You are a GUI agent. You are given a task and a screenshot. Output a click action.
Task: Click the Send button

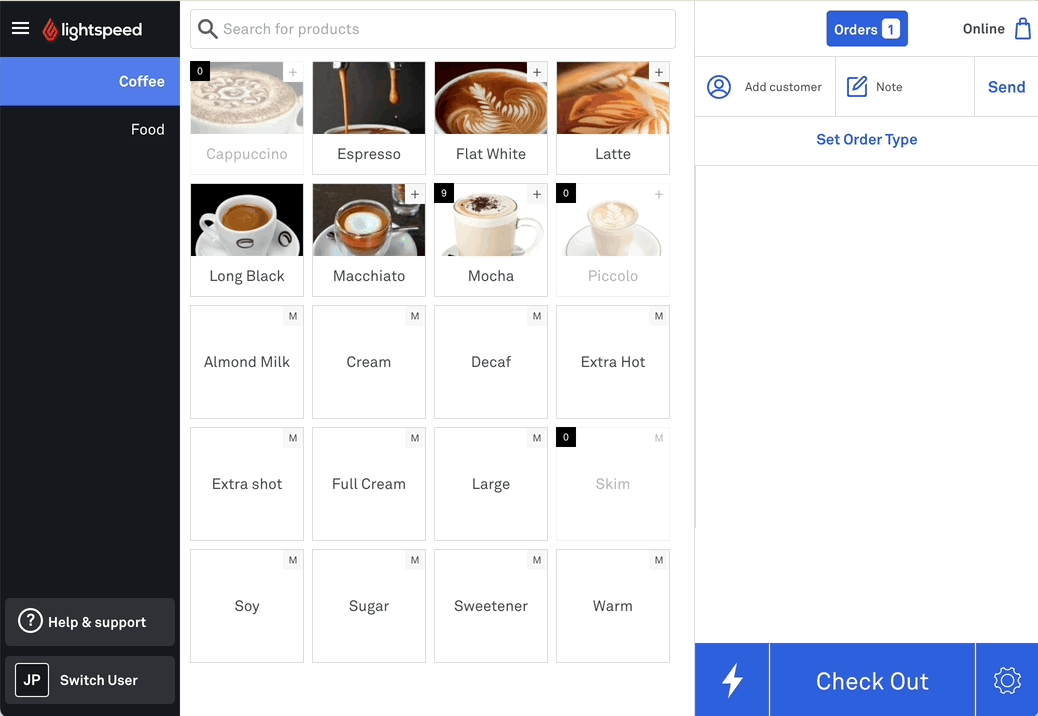(x=1006, y=87)
